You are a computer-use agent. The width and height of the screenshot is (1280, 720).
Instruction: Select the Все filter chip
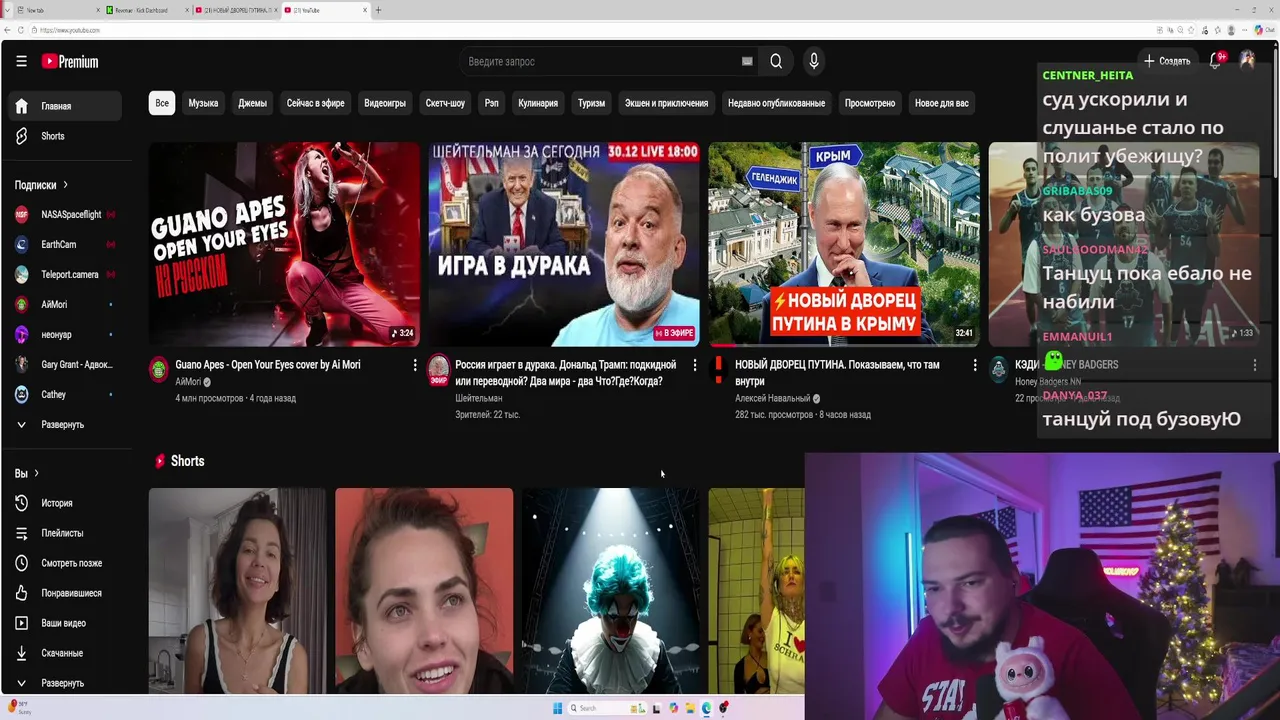pyautogui.click(x=162, y=103)
